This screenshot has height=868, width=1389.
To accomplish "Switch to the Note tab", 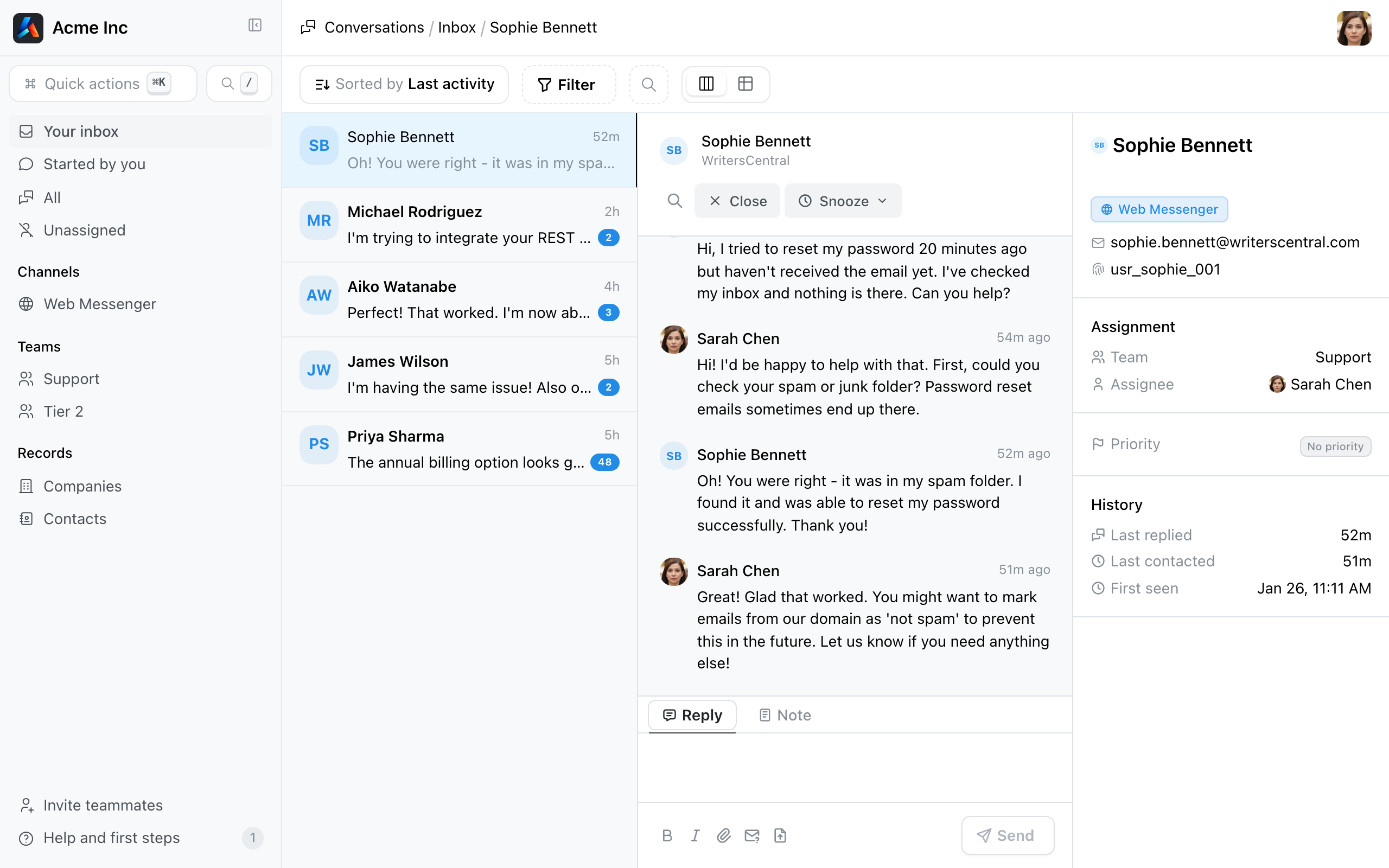I will click(x=785, y=716).
